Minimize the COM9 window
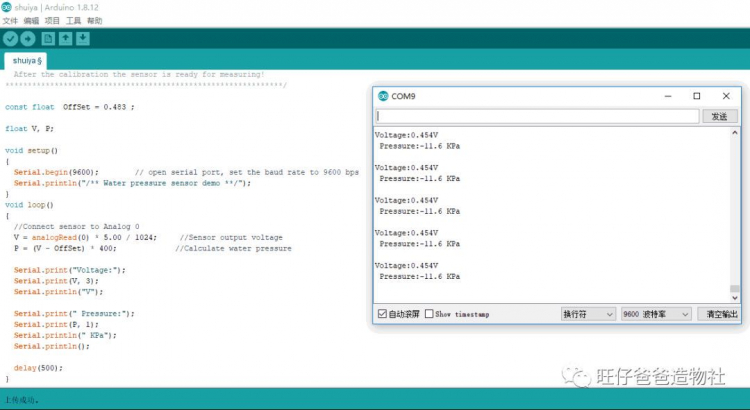The image size is (750, 410). [668, 96]
